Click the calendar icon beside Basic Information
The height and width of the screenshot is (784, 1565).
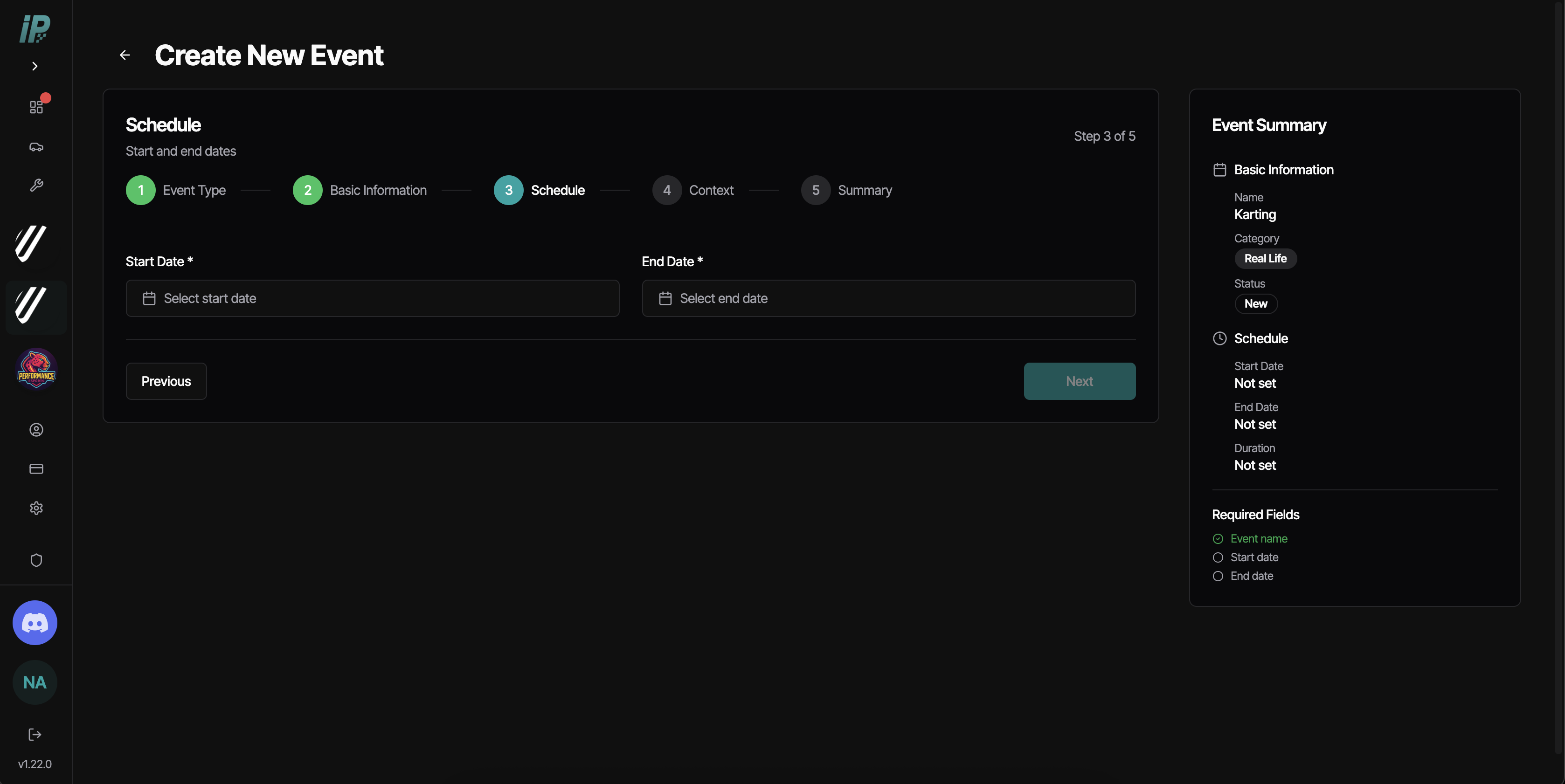coord(1219,170)
